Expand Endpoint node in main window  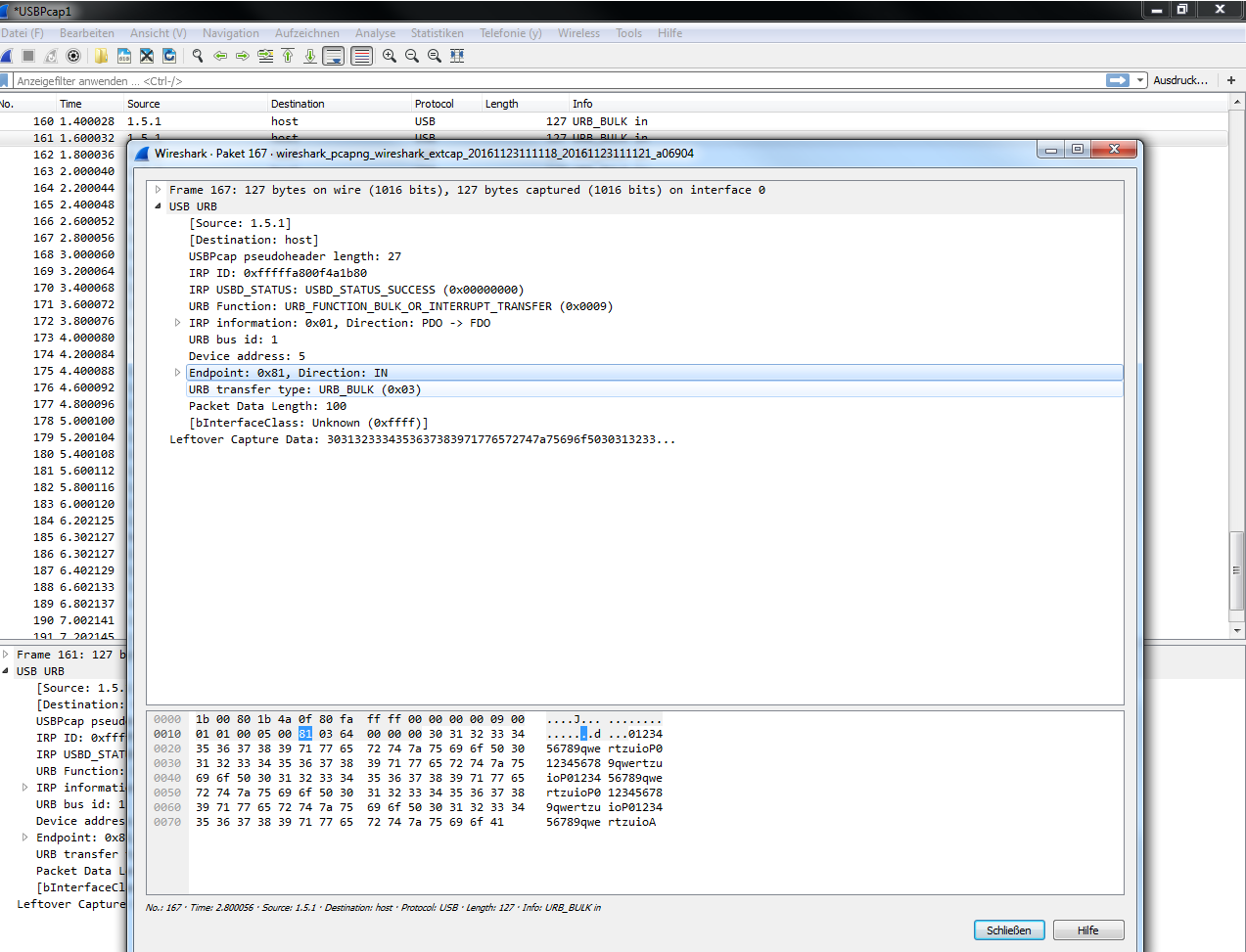pyautogui.click(x=24, y=838)
